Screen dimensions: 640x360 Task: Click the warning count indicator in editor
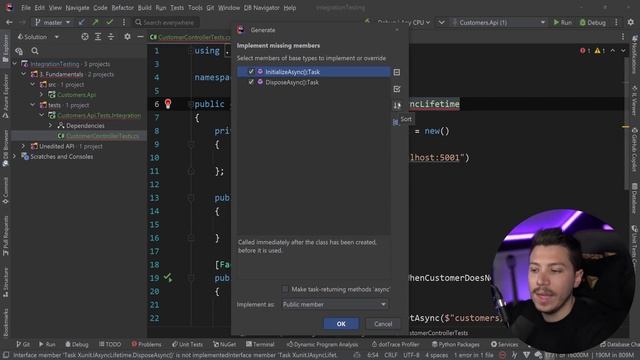600,51
